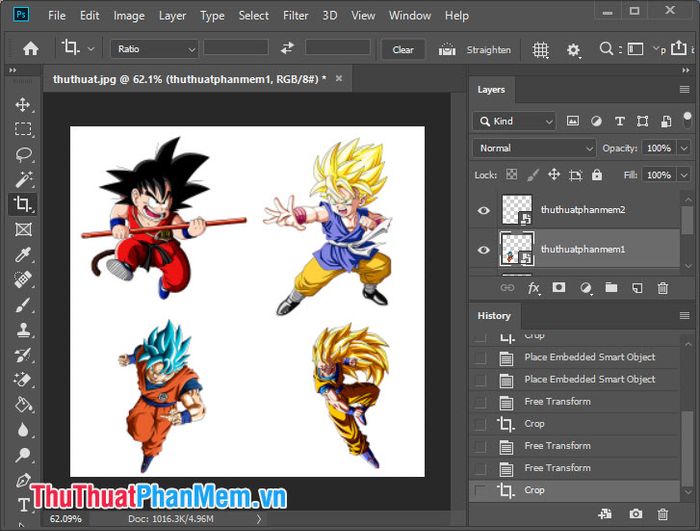Click the crop overlay grid icon

pos(541,50)
